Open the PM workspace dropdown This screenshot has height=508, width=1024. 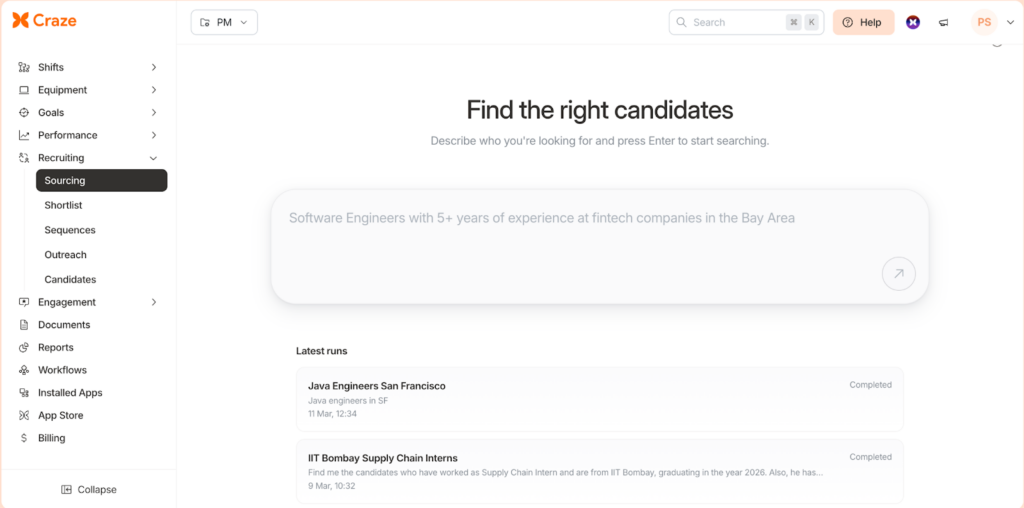coord(224,22)
